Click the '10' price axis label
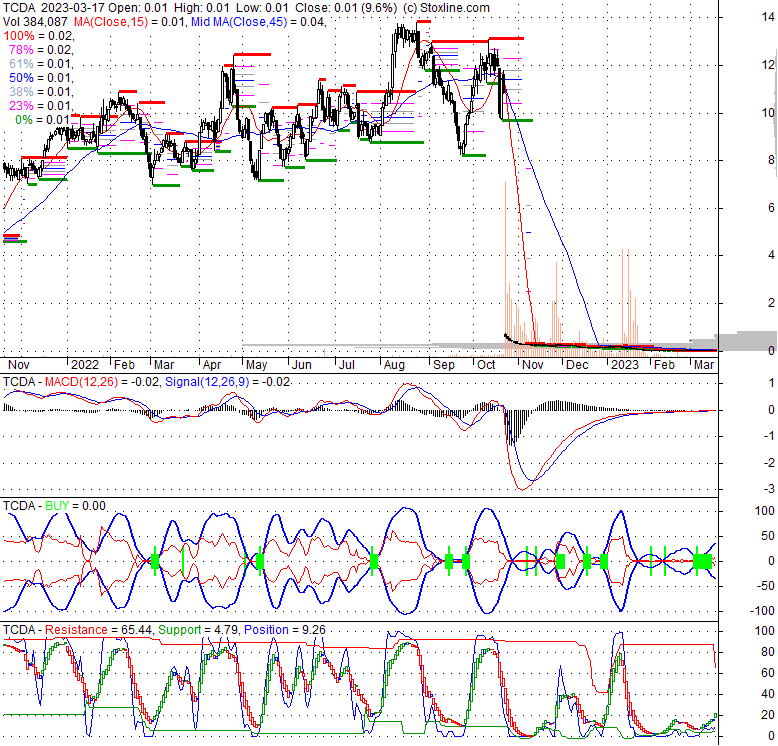The width and height of the screenshot is (778, 746). point(768,113)
